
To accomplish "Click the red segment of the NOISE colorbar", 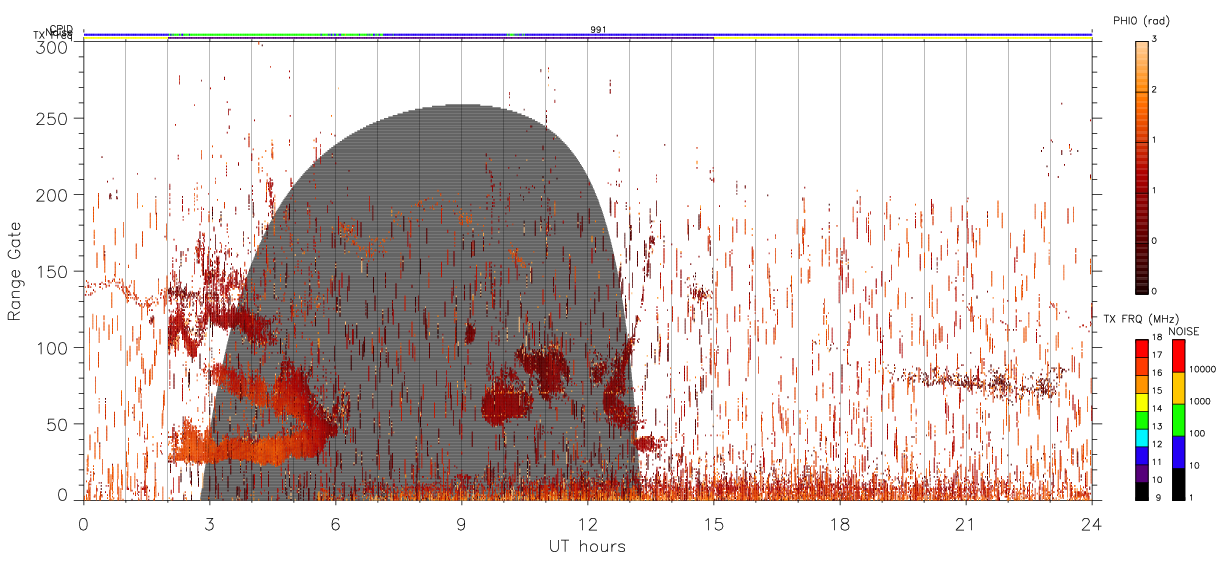I will [x=1178, y=356].
